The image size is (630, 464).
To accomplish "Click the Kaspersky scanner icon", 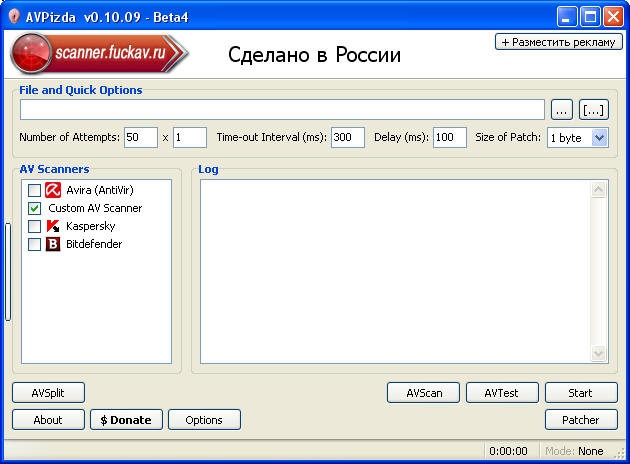I will pyautogui.click(x=53, y=226).
